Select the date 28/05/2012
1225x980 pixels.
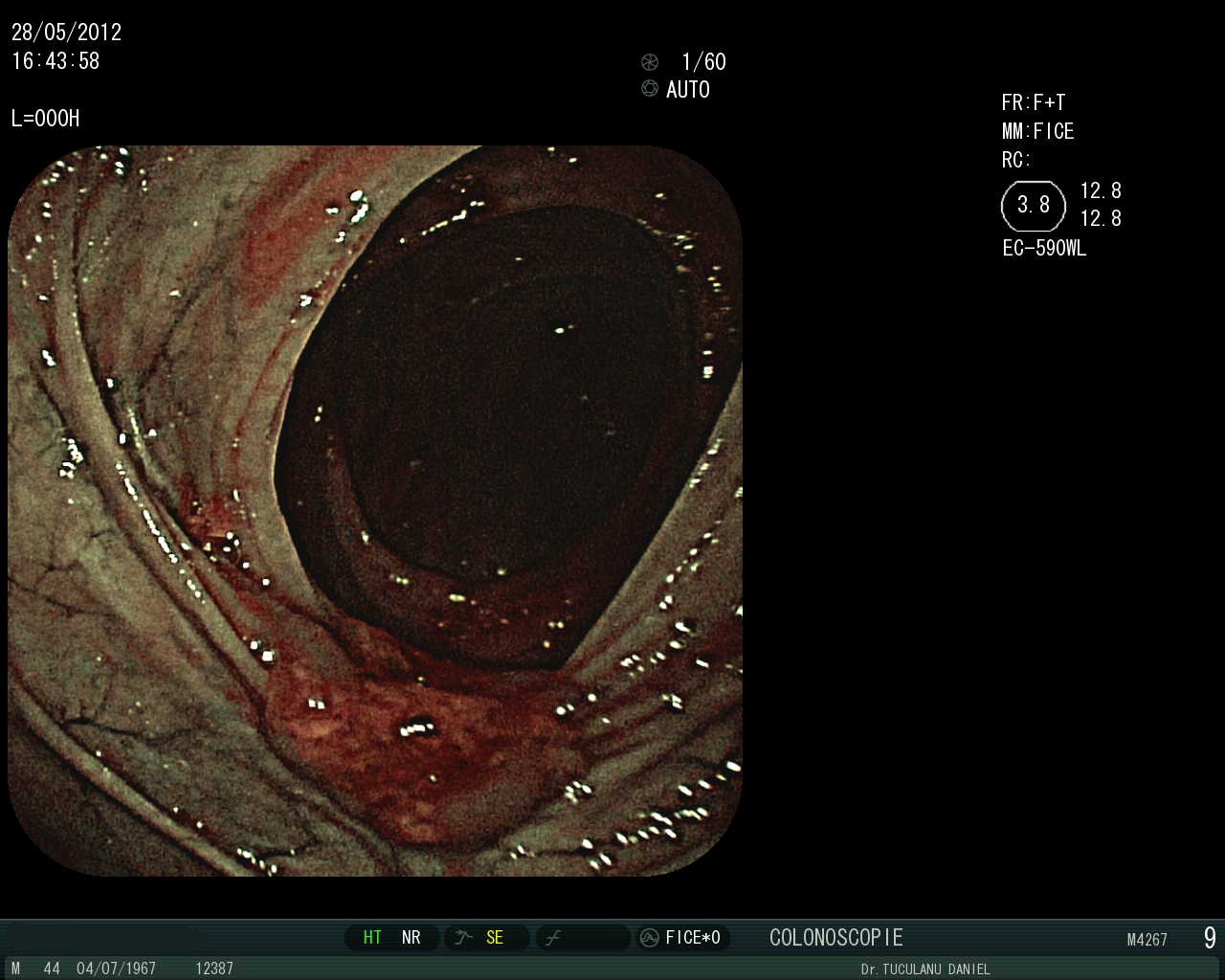click(x=67, y=33)
